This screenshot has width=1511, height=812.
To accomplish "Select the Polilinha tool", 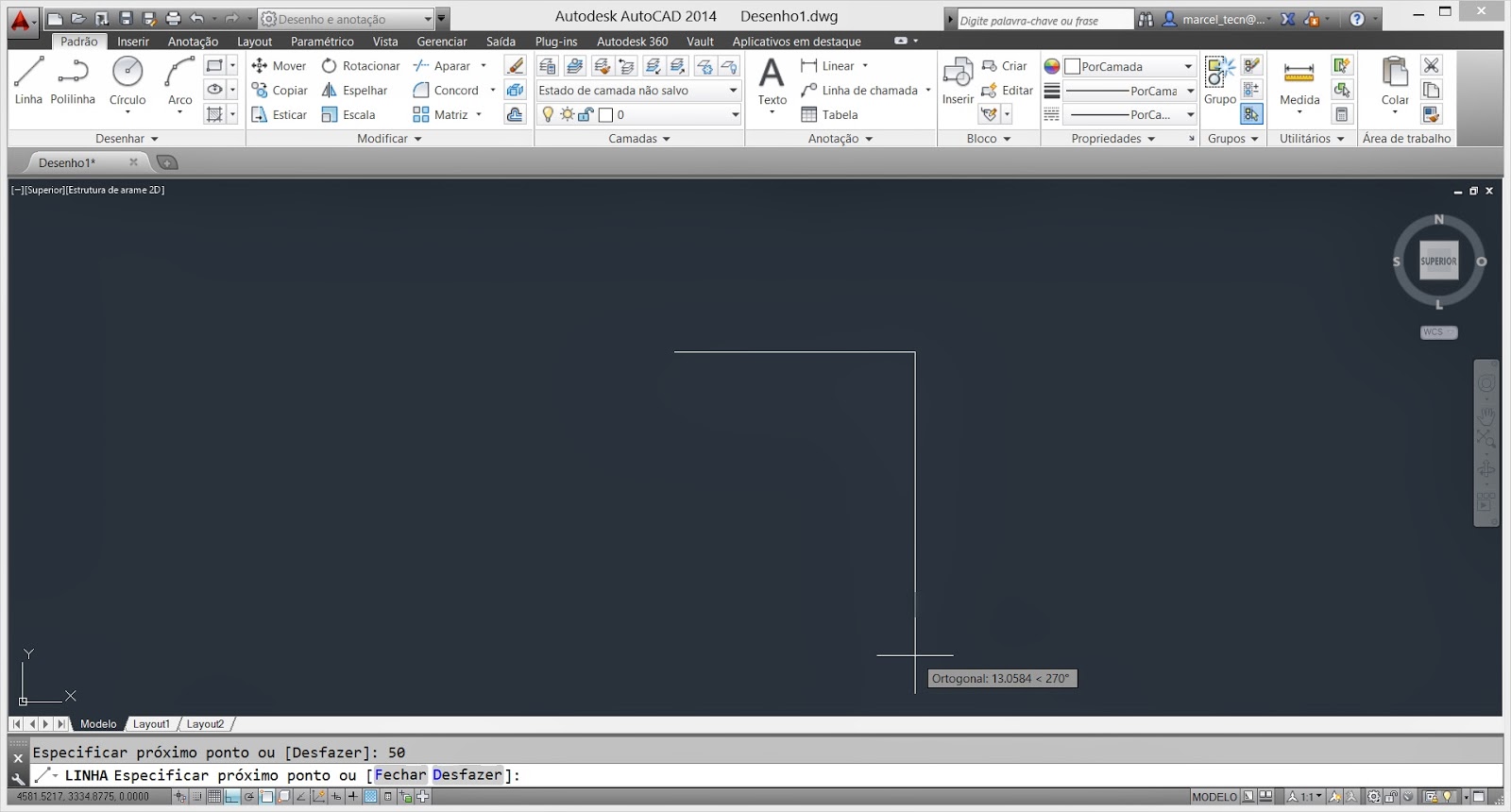I will click(x=73, y=80).
